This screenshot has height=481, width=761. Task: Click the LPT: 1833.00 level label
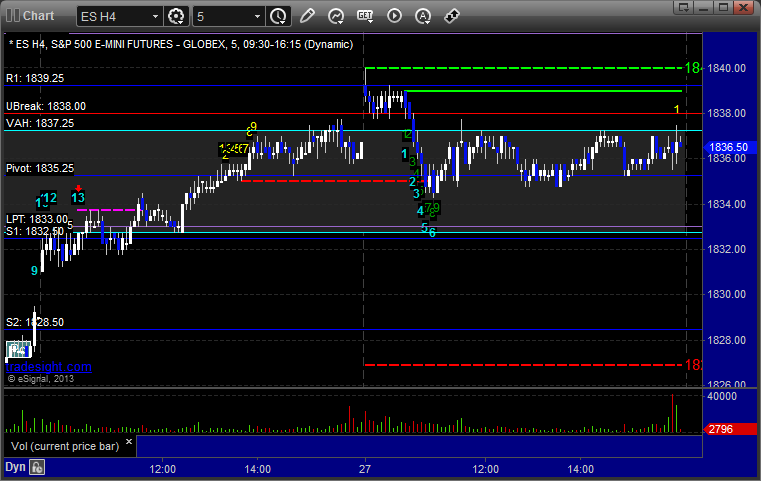tap(37, 219)
